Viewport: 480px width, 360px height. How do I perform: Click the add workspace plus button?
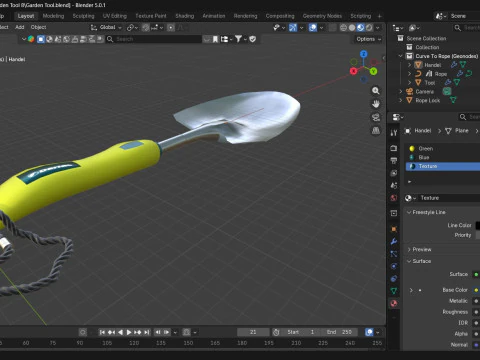click(x=379, y=16)
